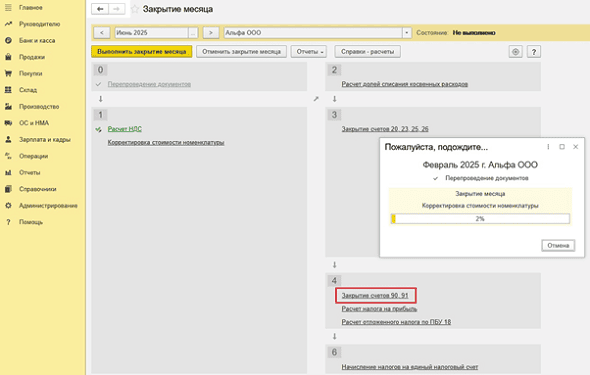Viewport: 590px width, 375px height.
Task: Open Зарплата и кадры section
Action: click(44, 140)
